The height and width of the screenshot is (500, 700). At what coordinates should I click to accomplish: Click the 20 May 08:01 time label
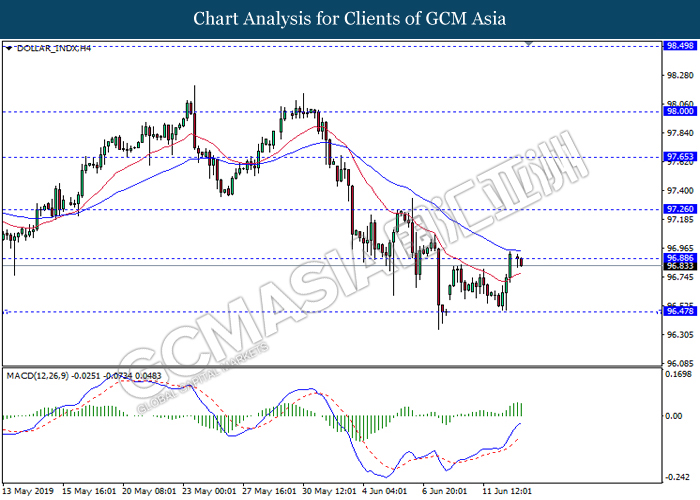tap(149, 491)
